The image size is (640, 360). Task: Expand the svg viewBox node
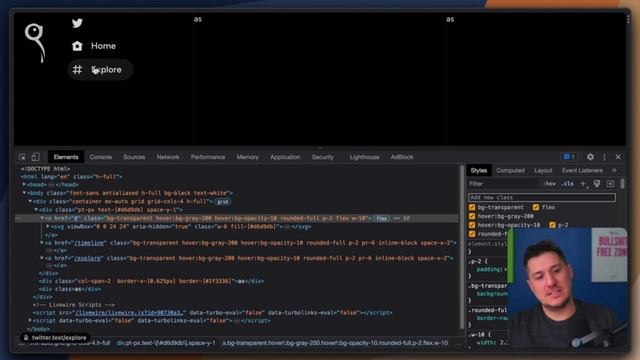coord(48,226)
